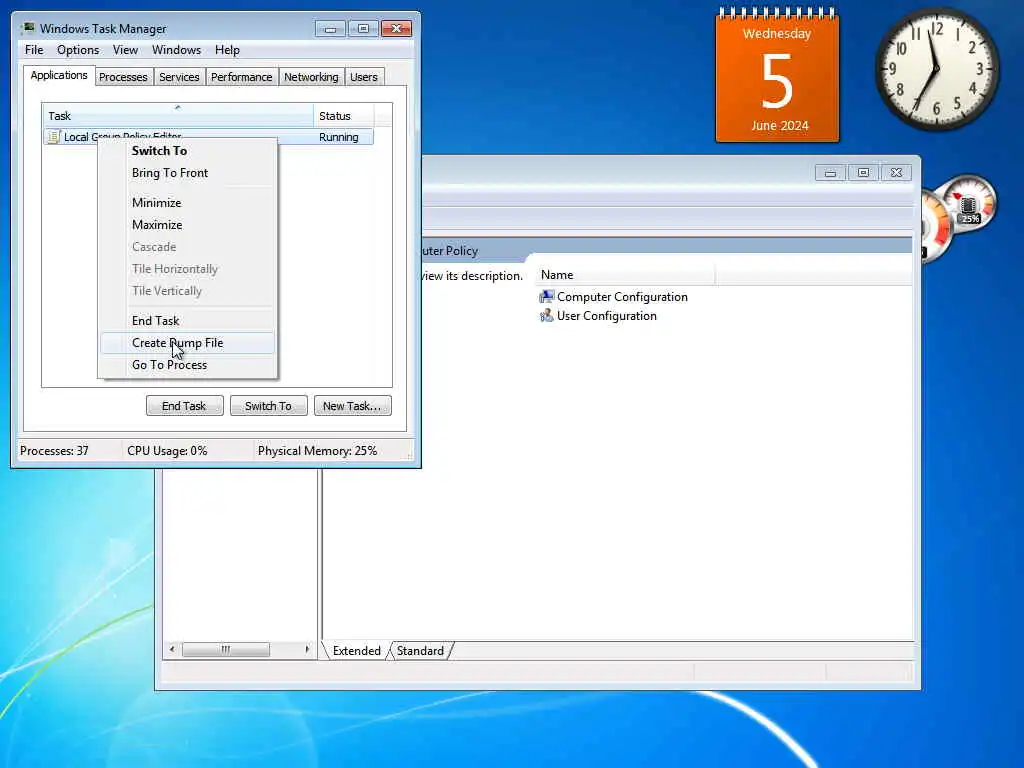The image size is (1024, 768).
Task: Switch to the Processes tab
Action: click(x=123, y=77)
